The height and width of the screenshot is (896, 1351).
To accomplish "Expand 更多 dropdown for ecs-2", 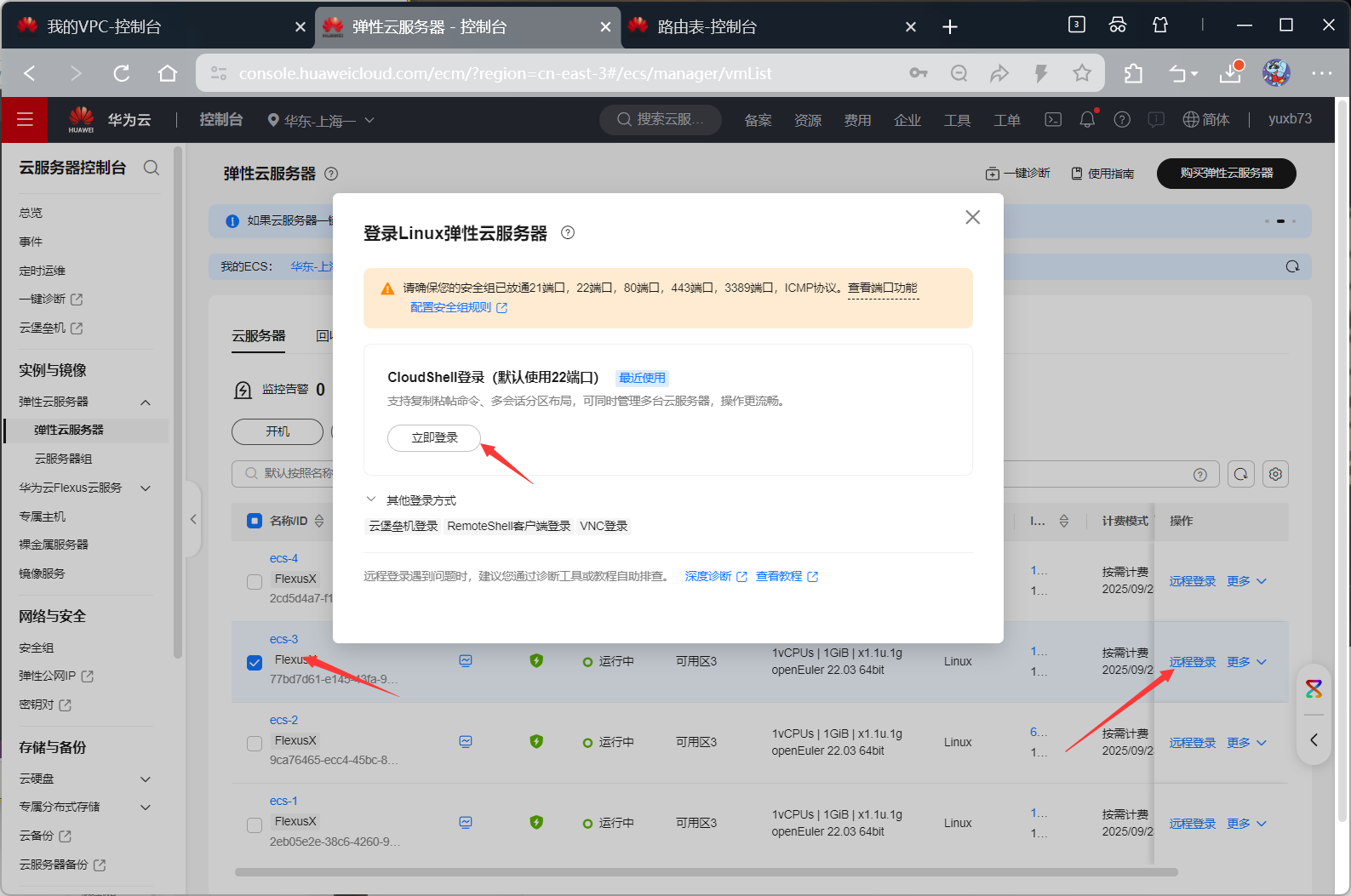I will 1246,743.
